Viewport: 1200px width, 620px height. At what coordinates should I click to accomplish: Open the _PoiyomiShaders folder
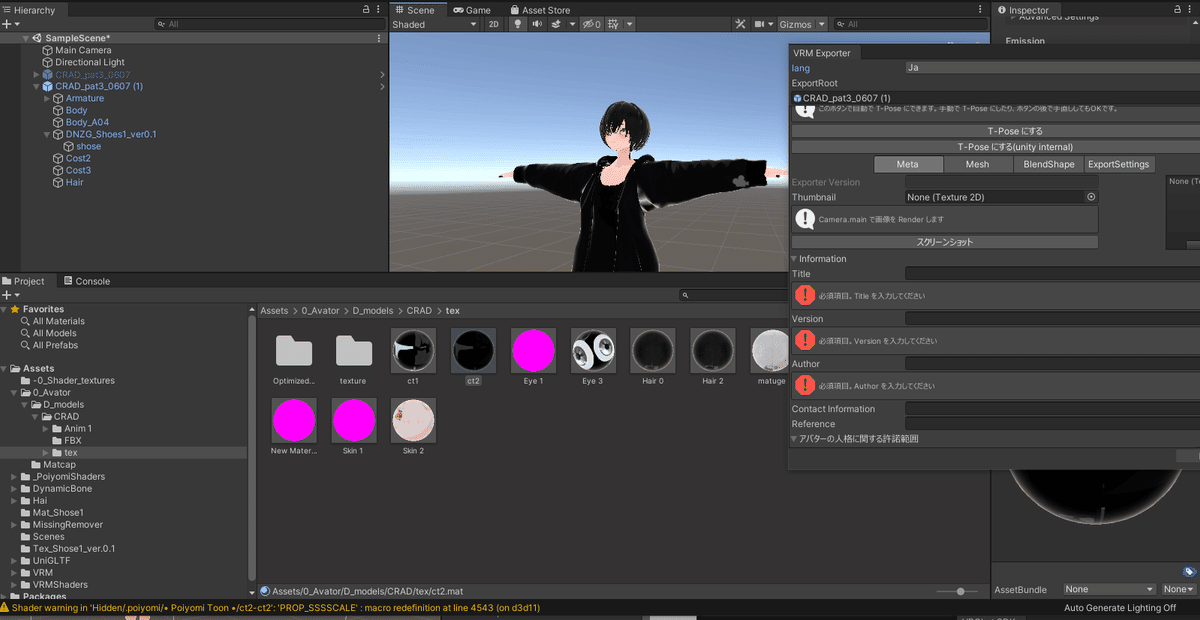pyautogui.click(x=69, y=476)
